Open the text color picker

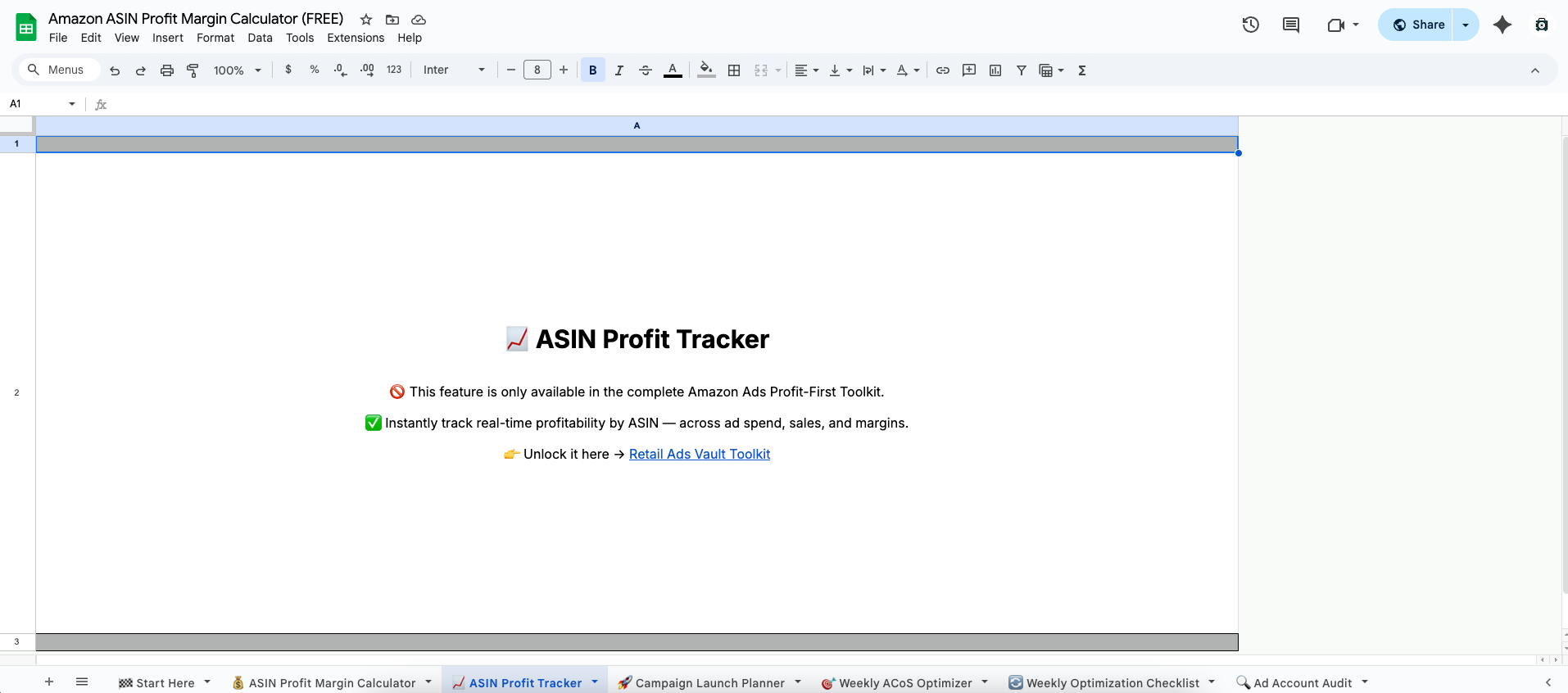coord(673,70)
